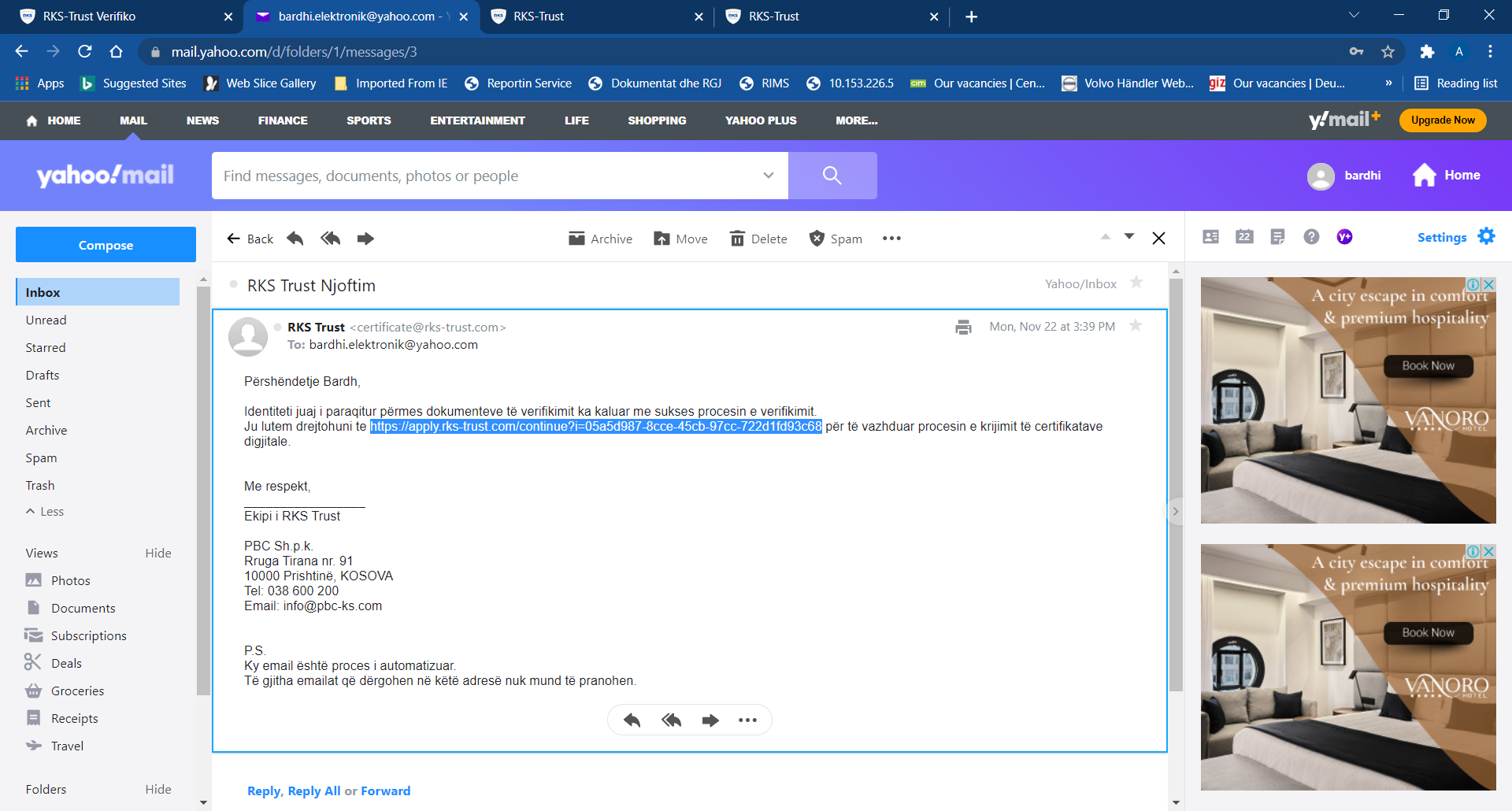1512x811 pixels.
Task: Open Travel view
Action: [54, 746]
